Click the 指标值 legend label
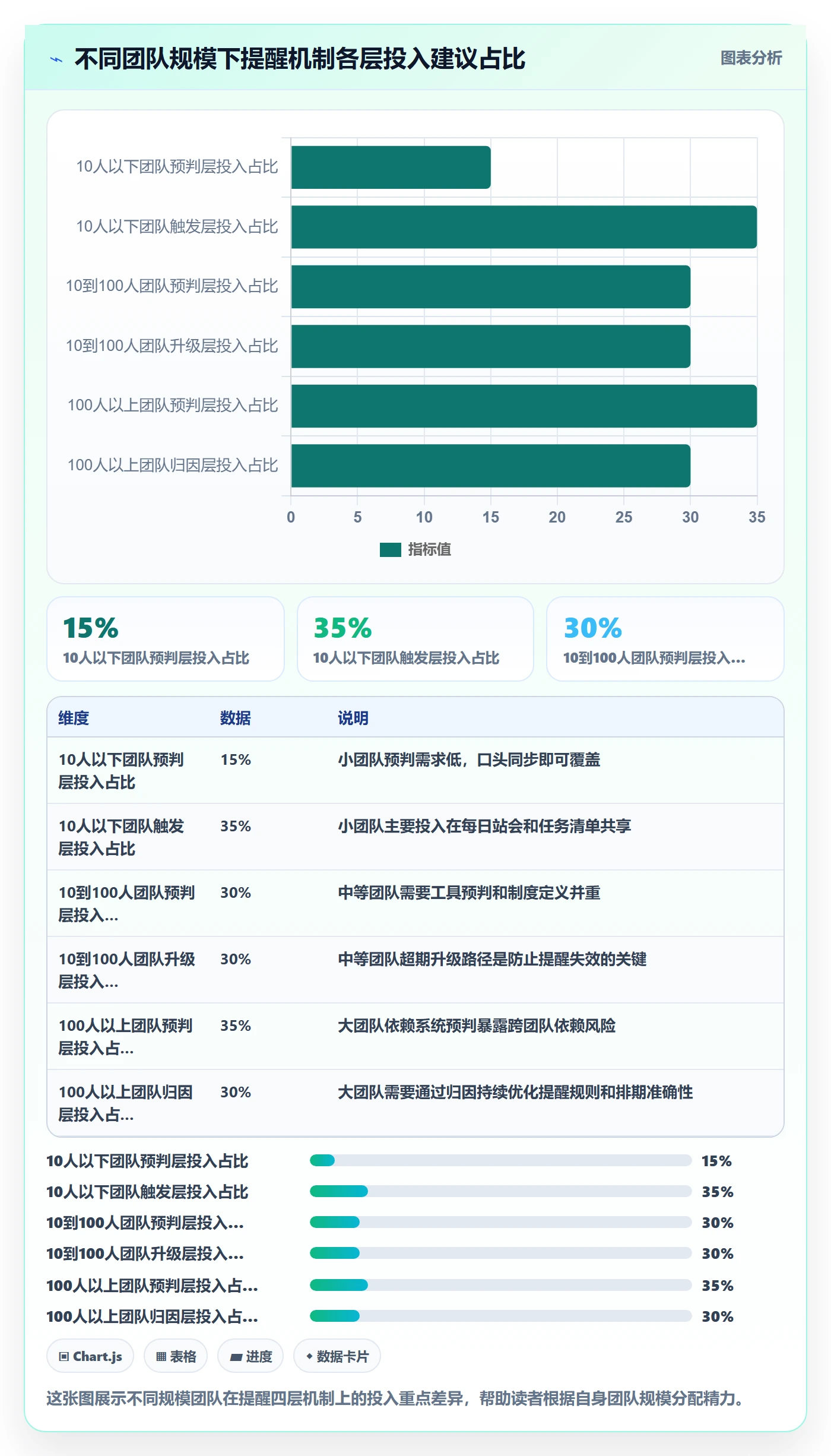 click(x=430, y=550)
